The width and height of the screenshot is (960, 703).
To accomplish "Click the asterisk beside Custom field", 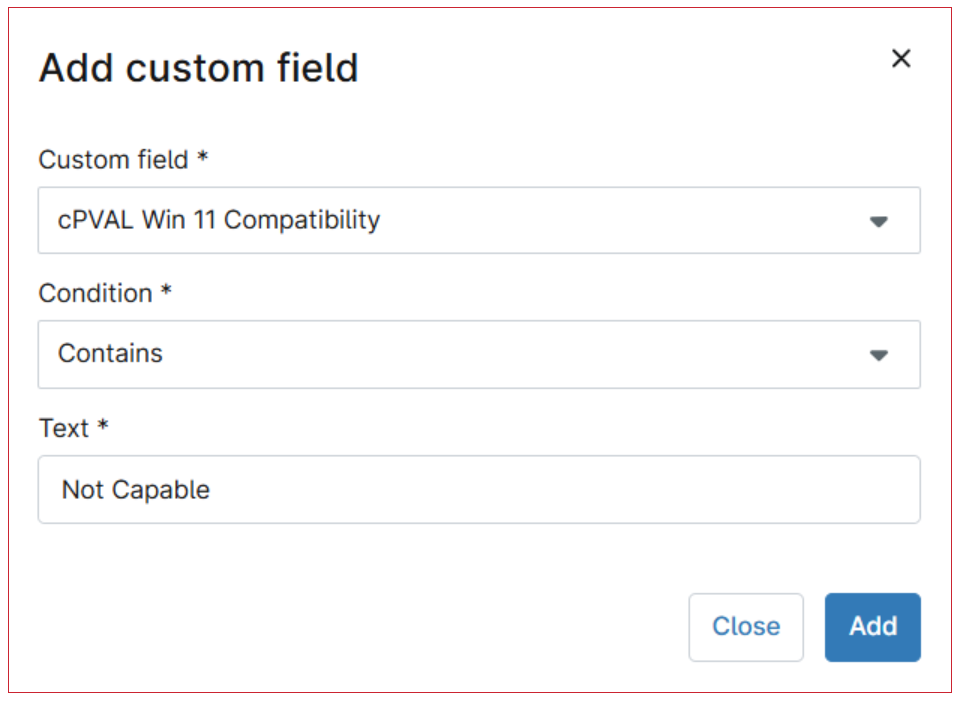I will click(x=203, y=157).
